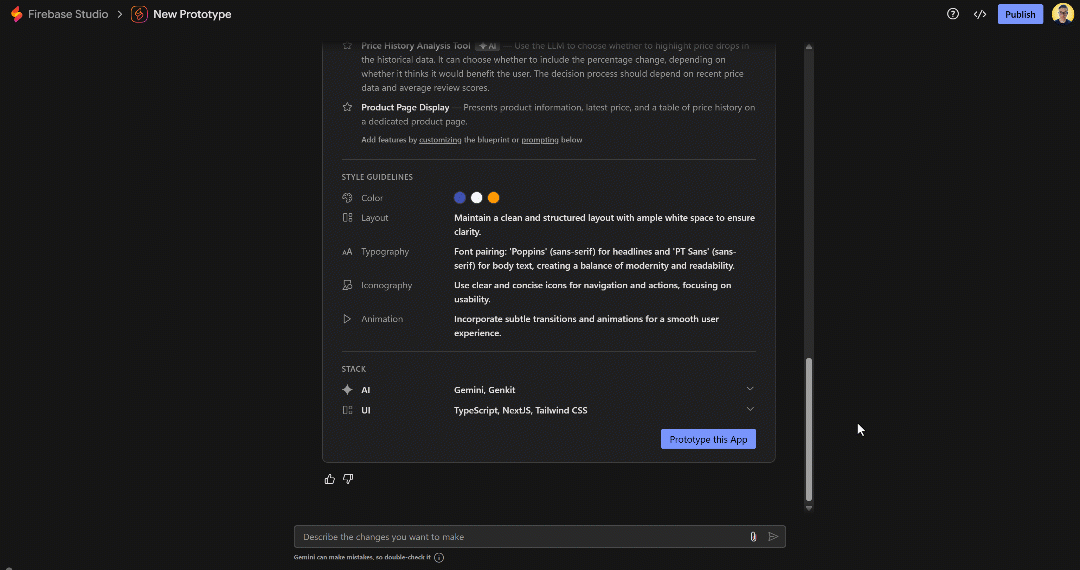This screenshot has height=570, width=1080.
Task: Toggle star beside Product Page Display
Action: [x=347, y=107]
